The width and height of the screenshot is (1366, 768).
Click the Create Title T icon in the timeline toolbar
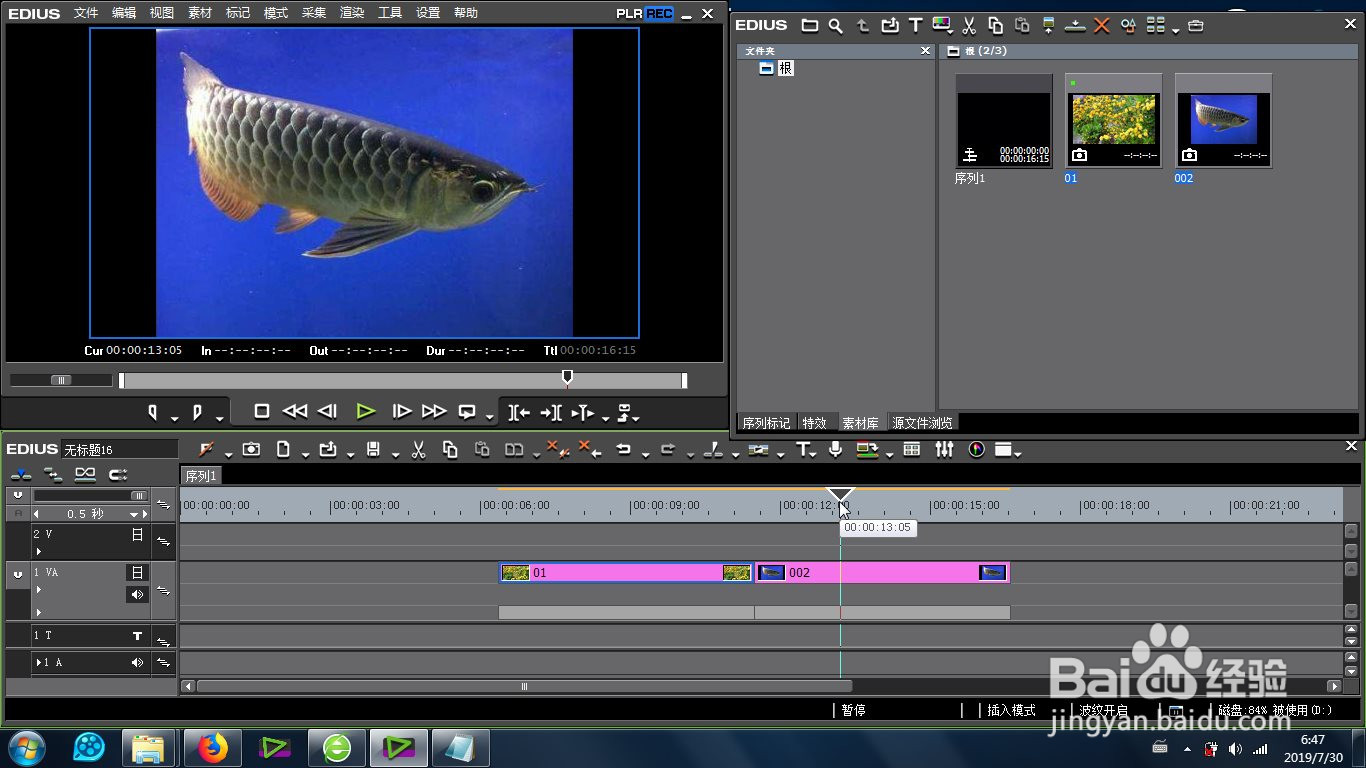(x=803, y=450)
